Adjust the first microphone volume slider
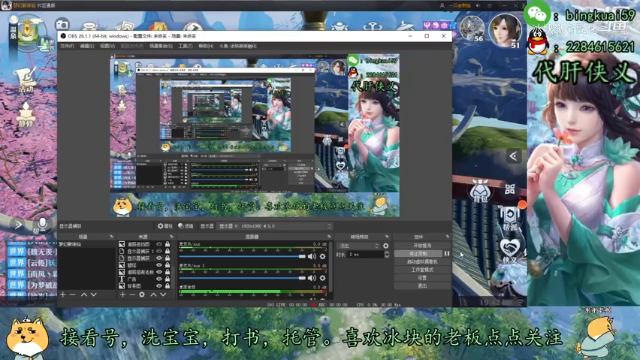Image resolution: width=640 pixels, height=360 pixels. [242, 256]
